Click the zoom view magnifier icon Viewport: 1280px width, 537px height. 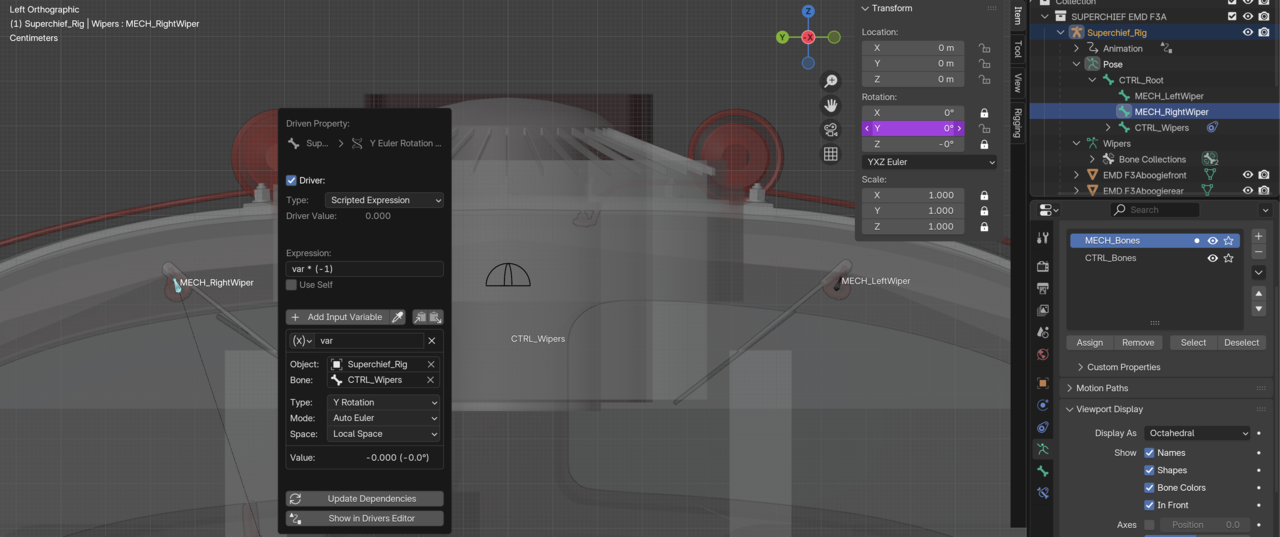click(830, 81)
